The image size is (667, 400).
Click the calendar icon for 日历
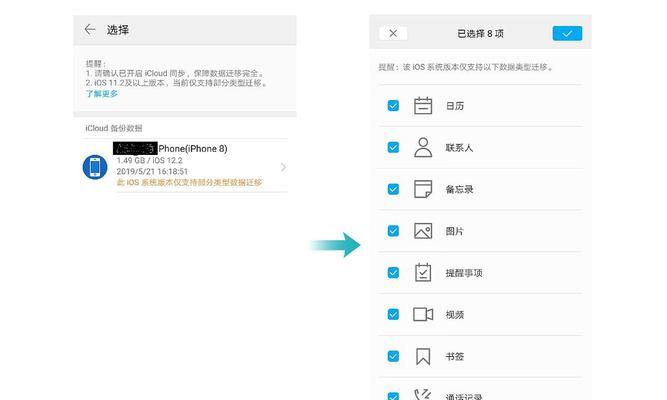(423, 106)
